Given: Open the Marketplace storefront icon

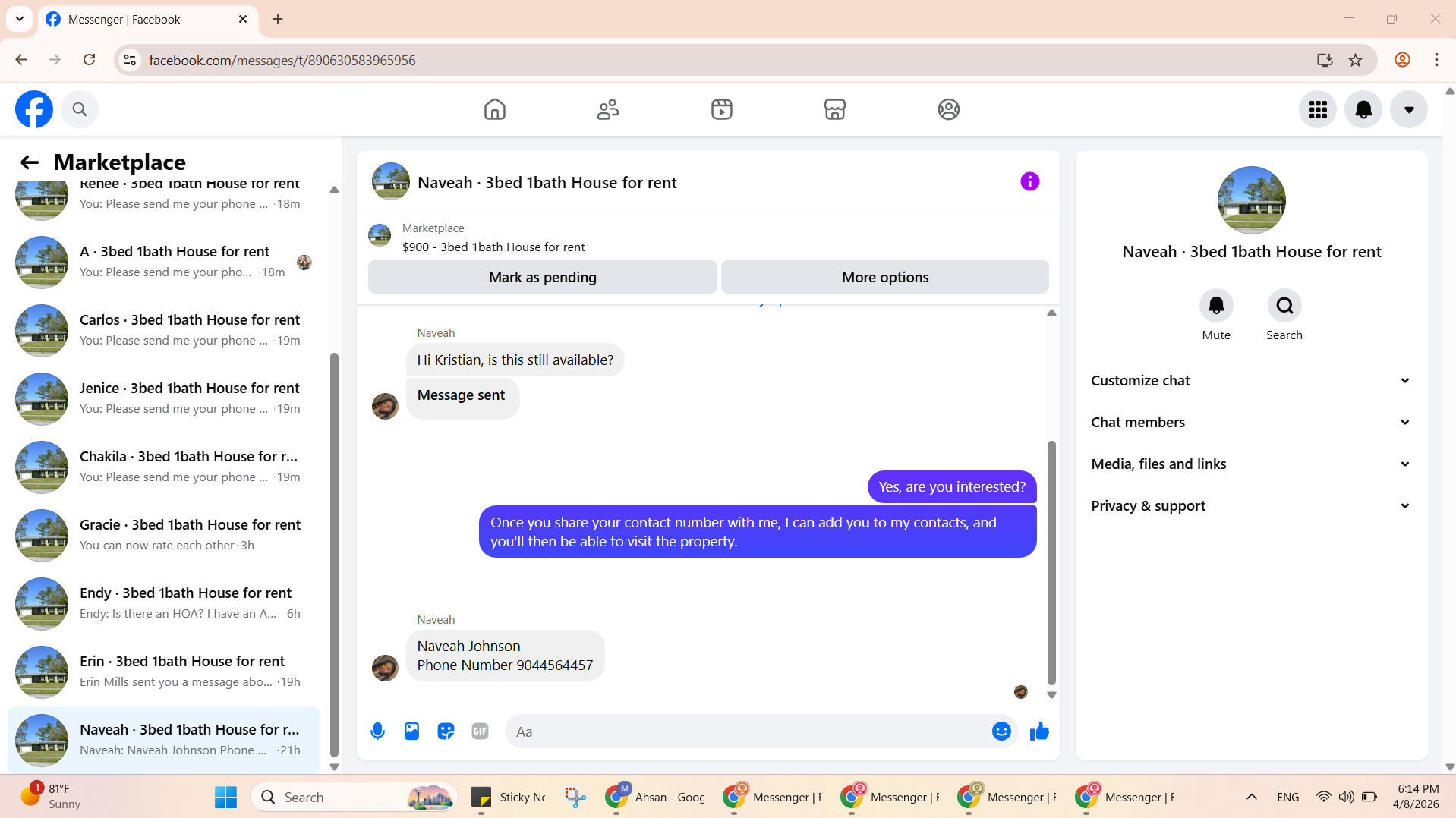Looking at the screenshot, I should [835, 109].
